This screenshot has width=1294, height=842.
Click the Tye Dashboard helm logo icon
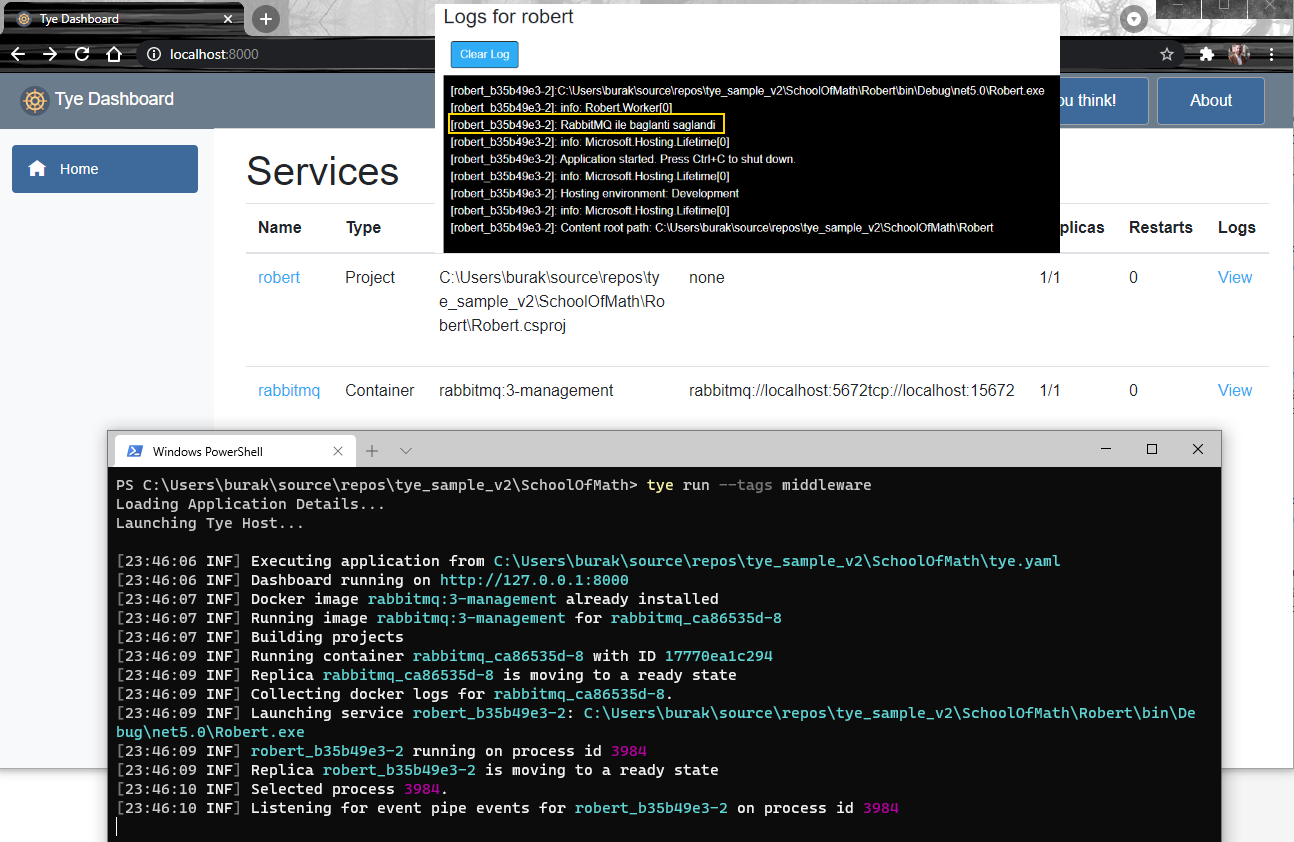(x=35, y=100)
